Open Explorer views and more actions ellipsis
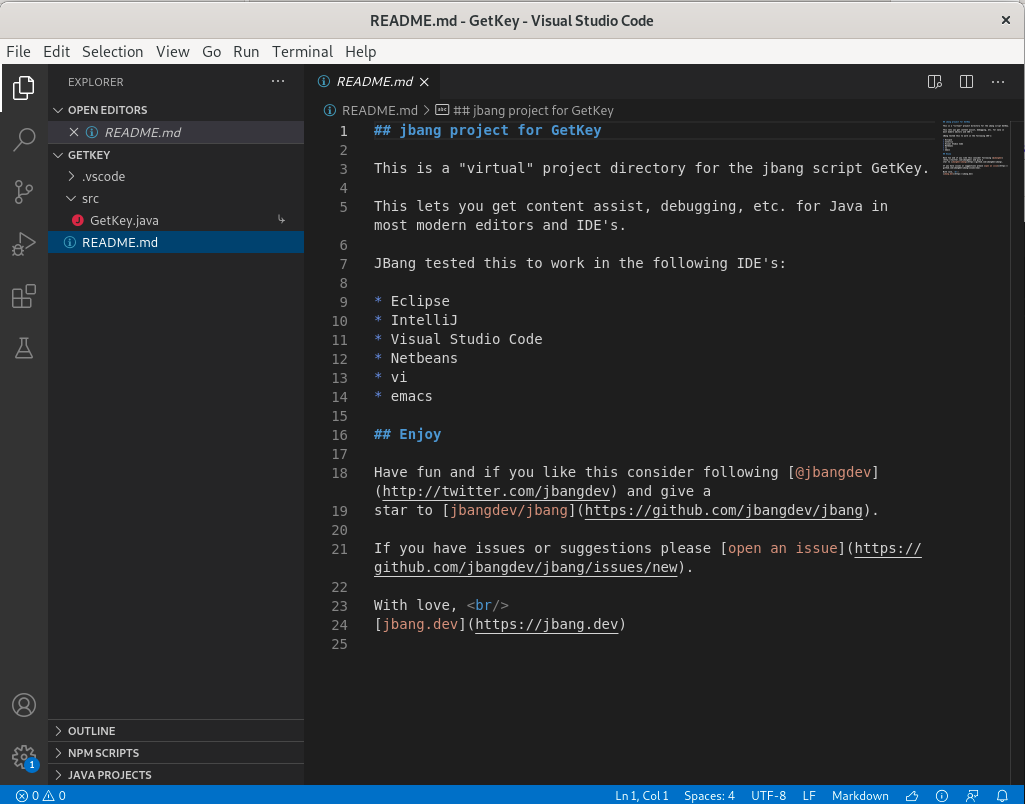The width and height of the screenshot is (1025, 804). (x=278, y=82)
